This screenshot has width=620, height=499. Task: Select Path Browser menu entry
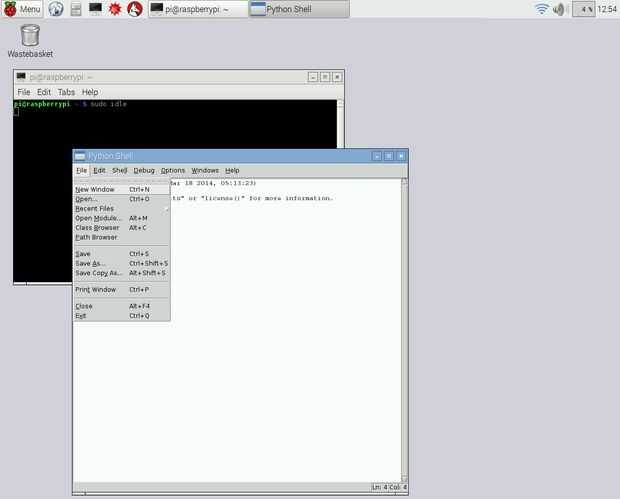click(x=122, y=237)
